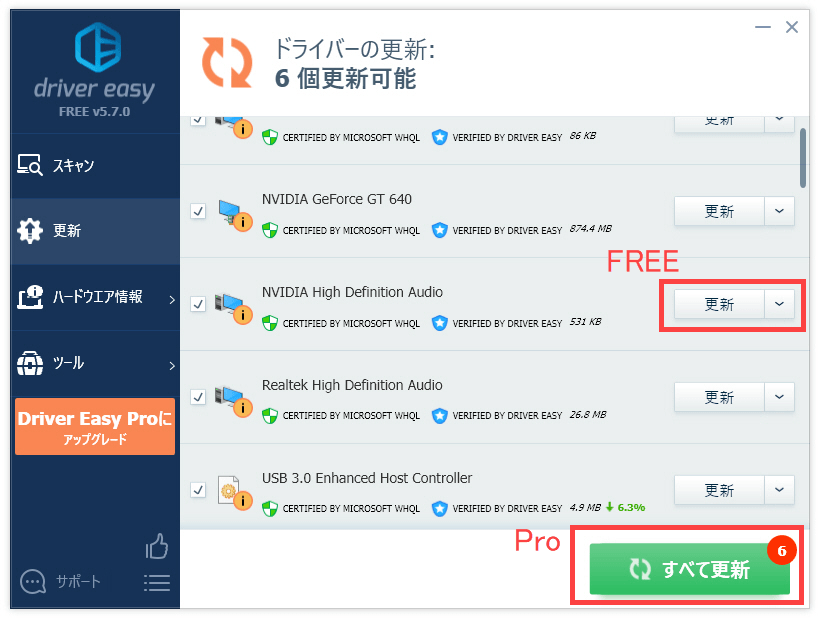This screenshot has width=820, height=619.
Task: Click Driver Easy Proにアップグレード orange button
Action: tap(95, 427)
